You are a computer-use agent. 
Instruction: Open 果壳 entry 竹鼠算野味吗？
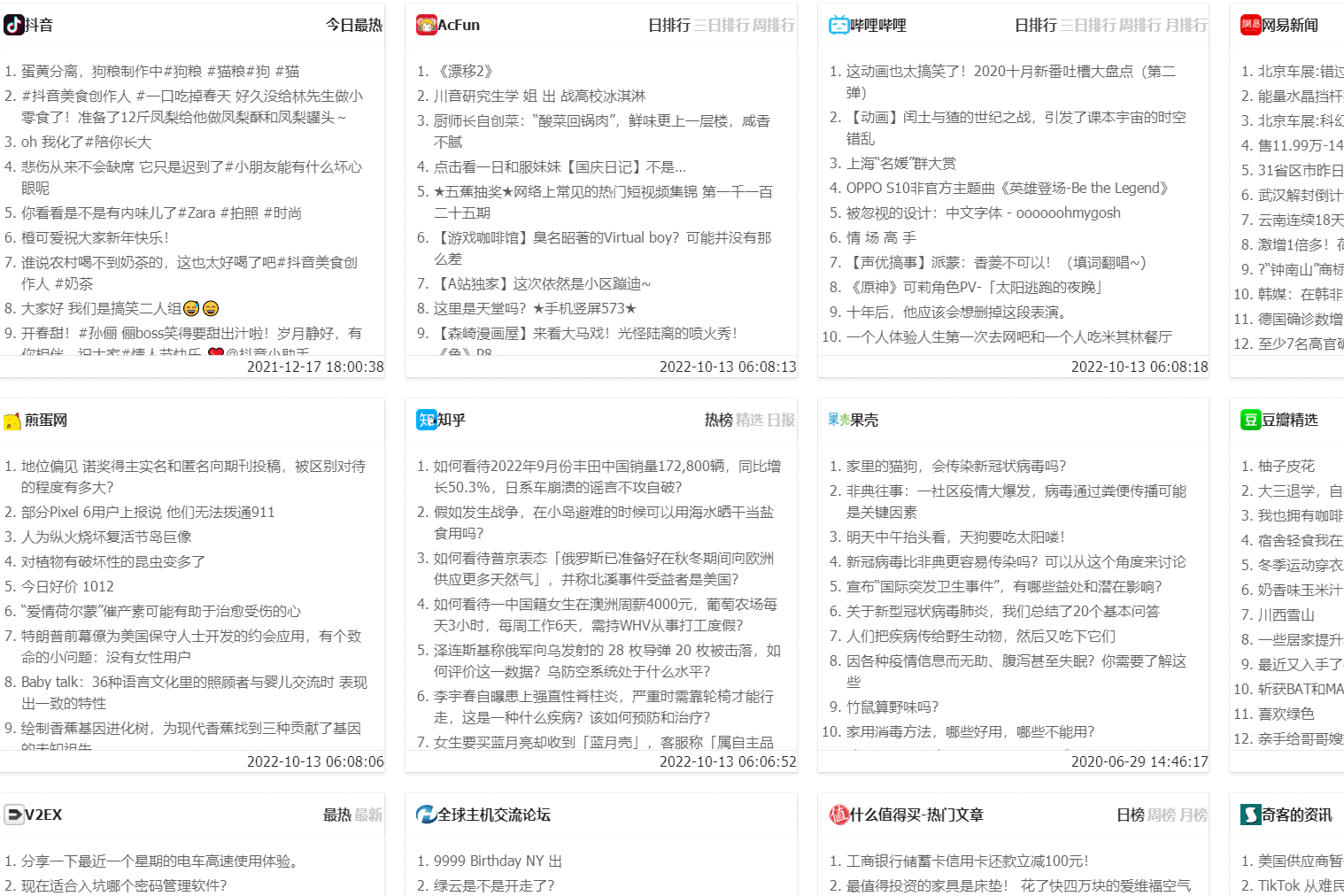click(x=892, y=707)
